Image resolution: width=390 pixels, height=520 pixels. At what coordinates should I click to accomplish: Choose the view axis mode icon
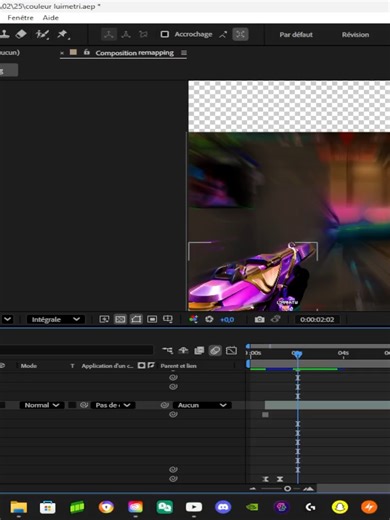point(143,34)
